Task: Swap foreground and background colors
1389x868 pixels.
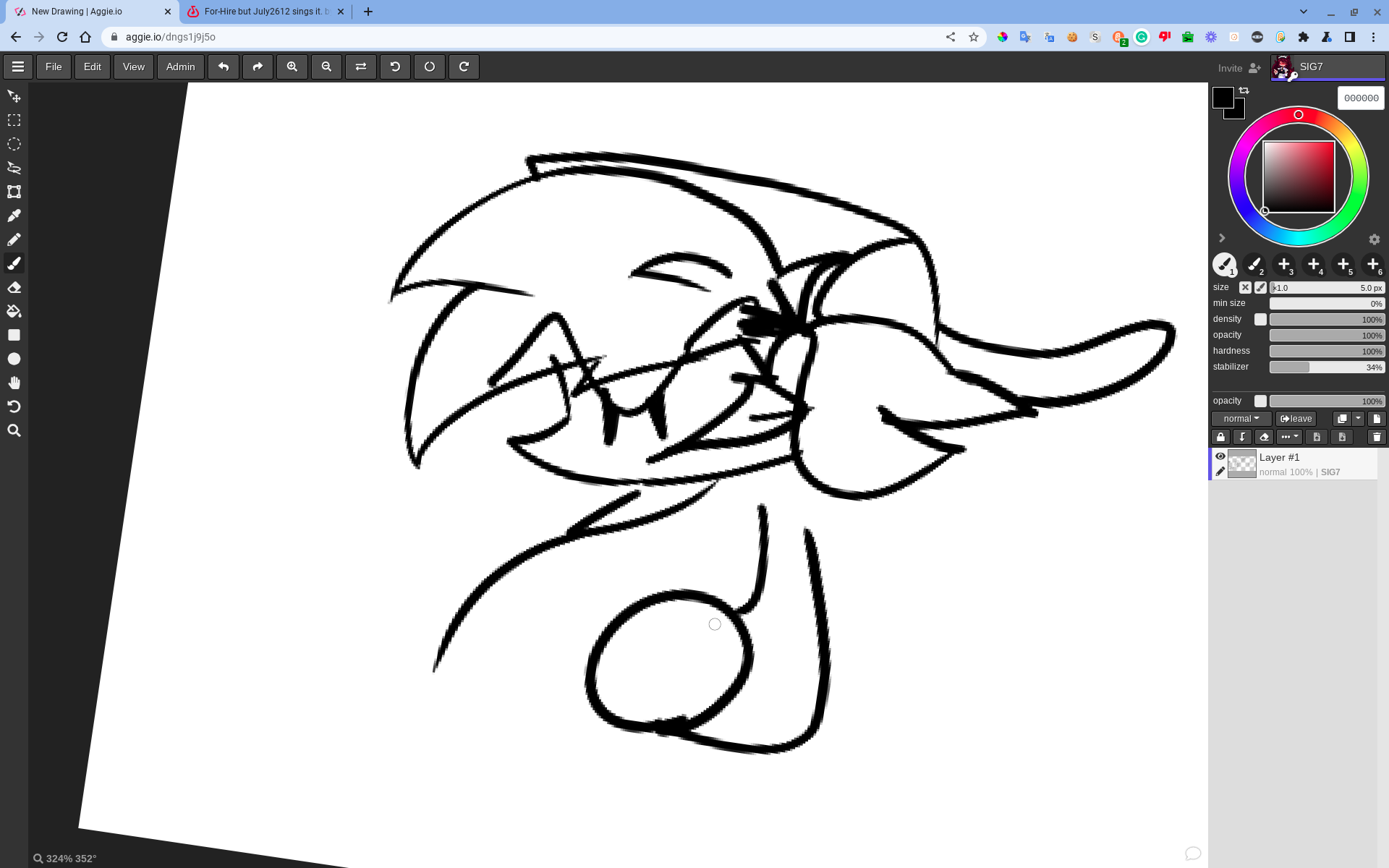Action: 1244,90
